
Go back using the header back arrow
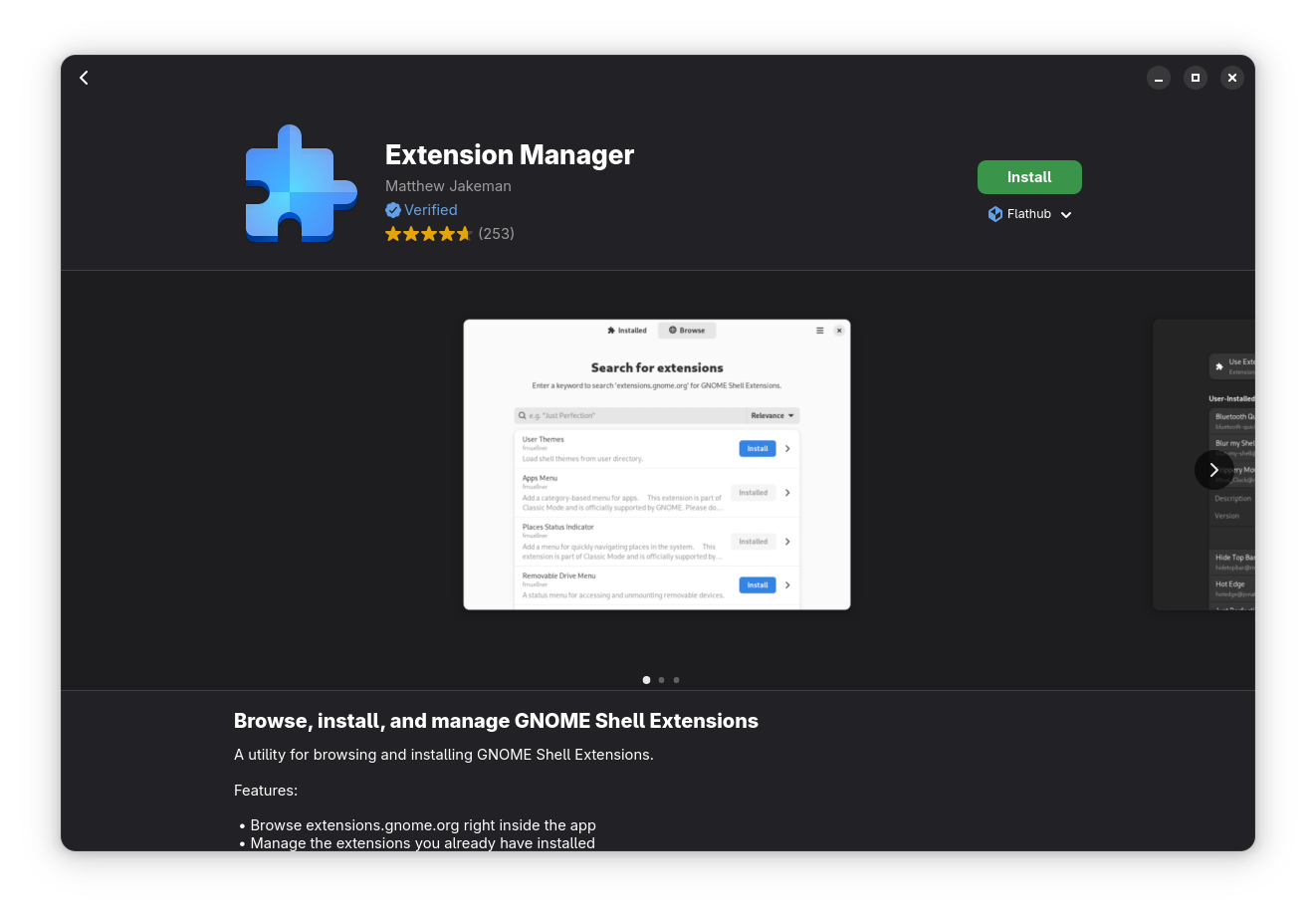click(x=85, y=78)
